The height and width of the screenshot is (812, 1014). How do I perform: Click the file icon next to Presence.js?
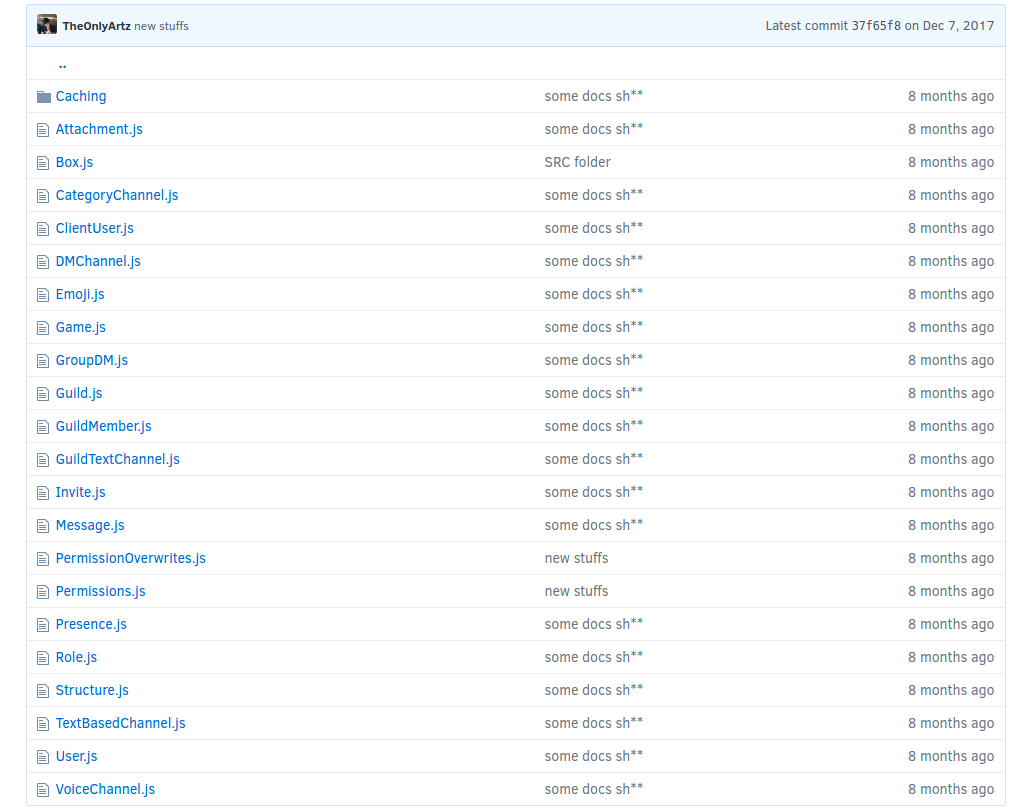pos(43,625)
